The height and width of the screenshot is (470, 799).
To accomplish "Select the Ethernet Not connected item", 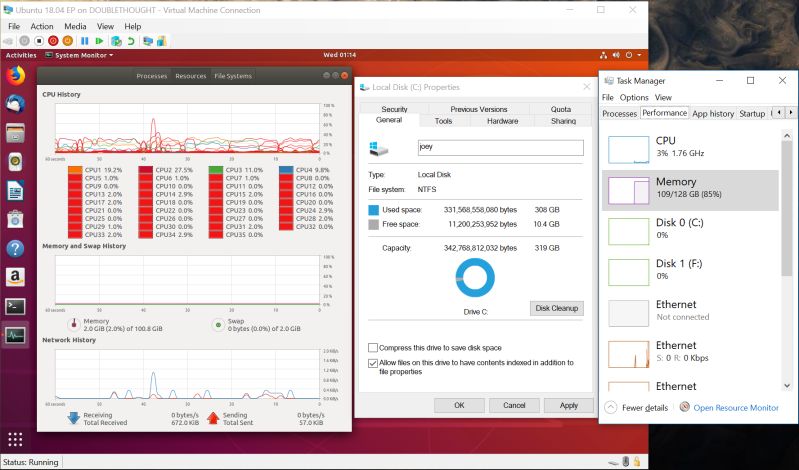I will pyautogui.click(x=690, y=312).
